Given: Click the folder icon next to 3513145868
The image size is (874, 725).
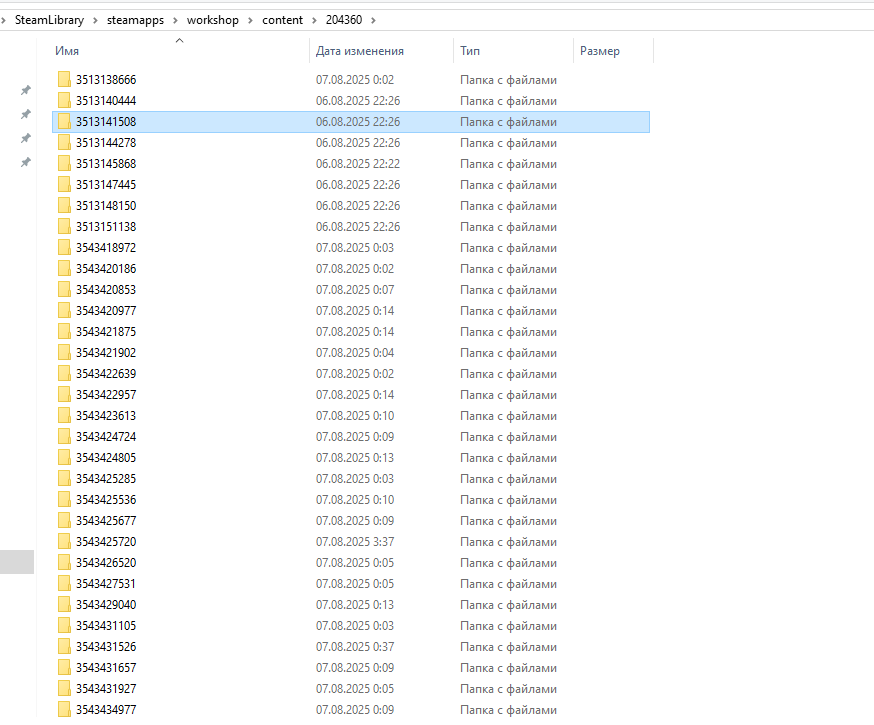Looking at the screenshot, I should [x=64, y=164].
